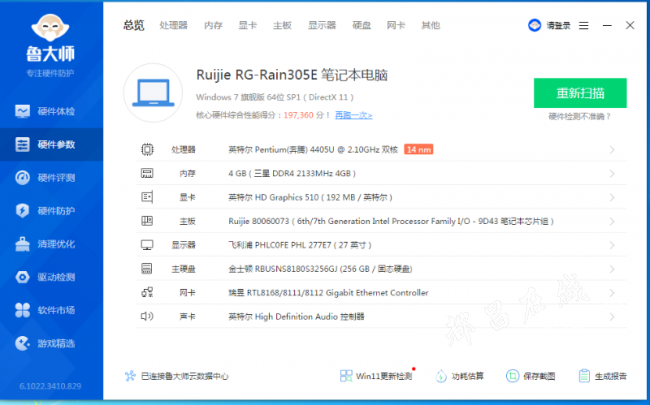
Task: Click the 鲁大师 logo avatar
Action: pyautogui.click(x=50, y=27)
